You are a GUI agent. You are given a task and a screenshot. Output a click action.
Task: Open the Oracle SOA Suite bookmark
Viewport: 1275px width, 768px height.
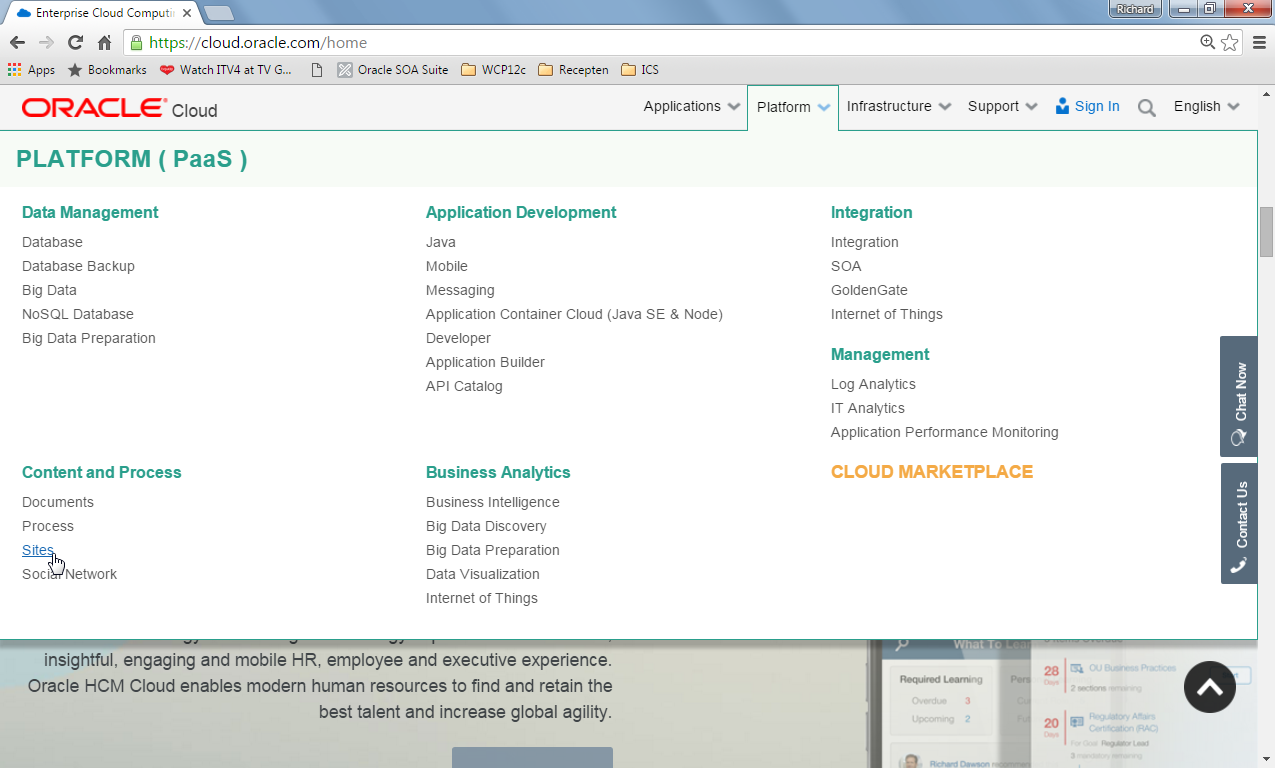392,70
